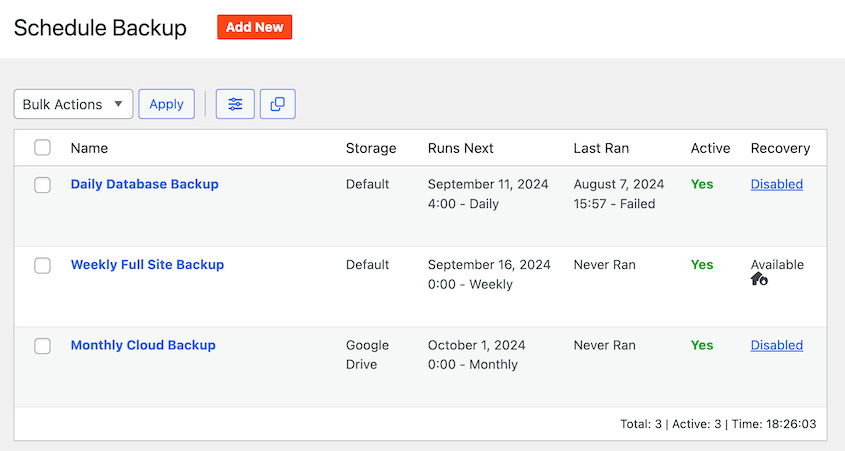Viewport: 845px width, 451px height.
Task: Open the Daily Database Backup schedule
Action: (144, 184)
